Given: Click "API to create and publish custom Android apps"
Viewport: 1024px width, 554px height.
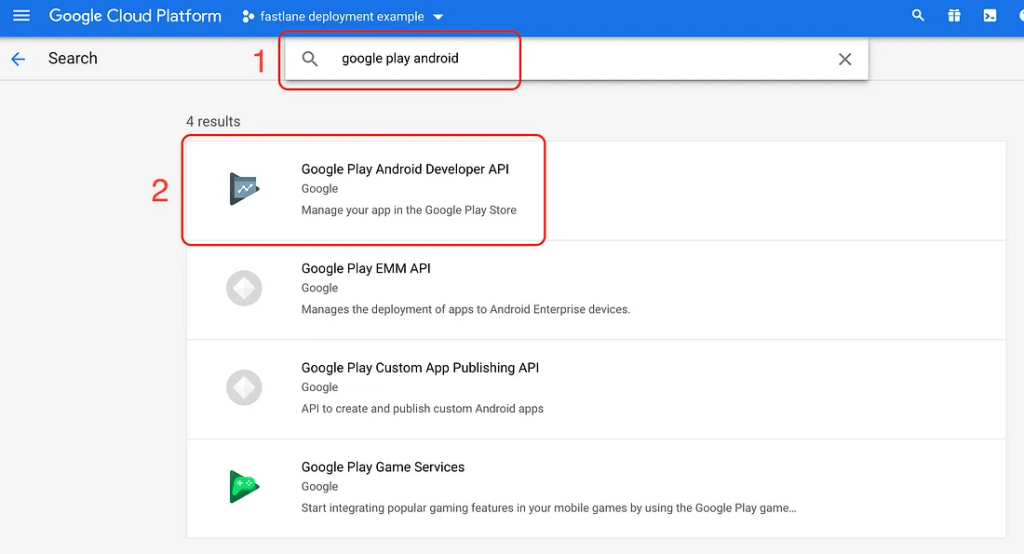Looking at the screenshot, I should 422,409.
